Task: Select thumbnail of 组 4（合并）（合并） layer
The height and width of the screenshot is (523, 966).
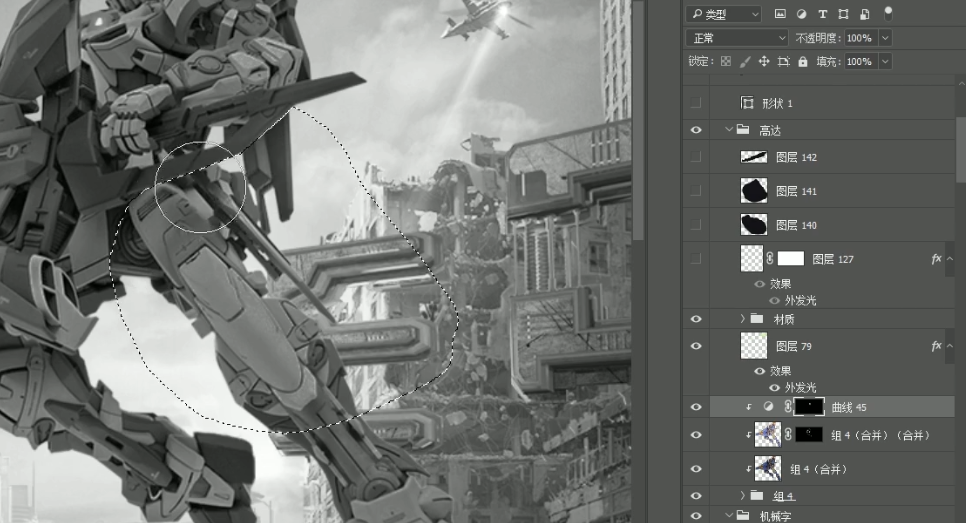Action: tap(768, 435)
